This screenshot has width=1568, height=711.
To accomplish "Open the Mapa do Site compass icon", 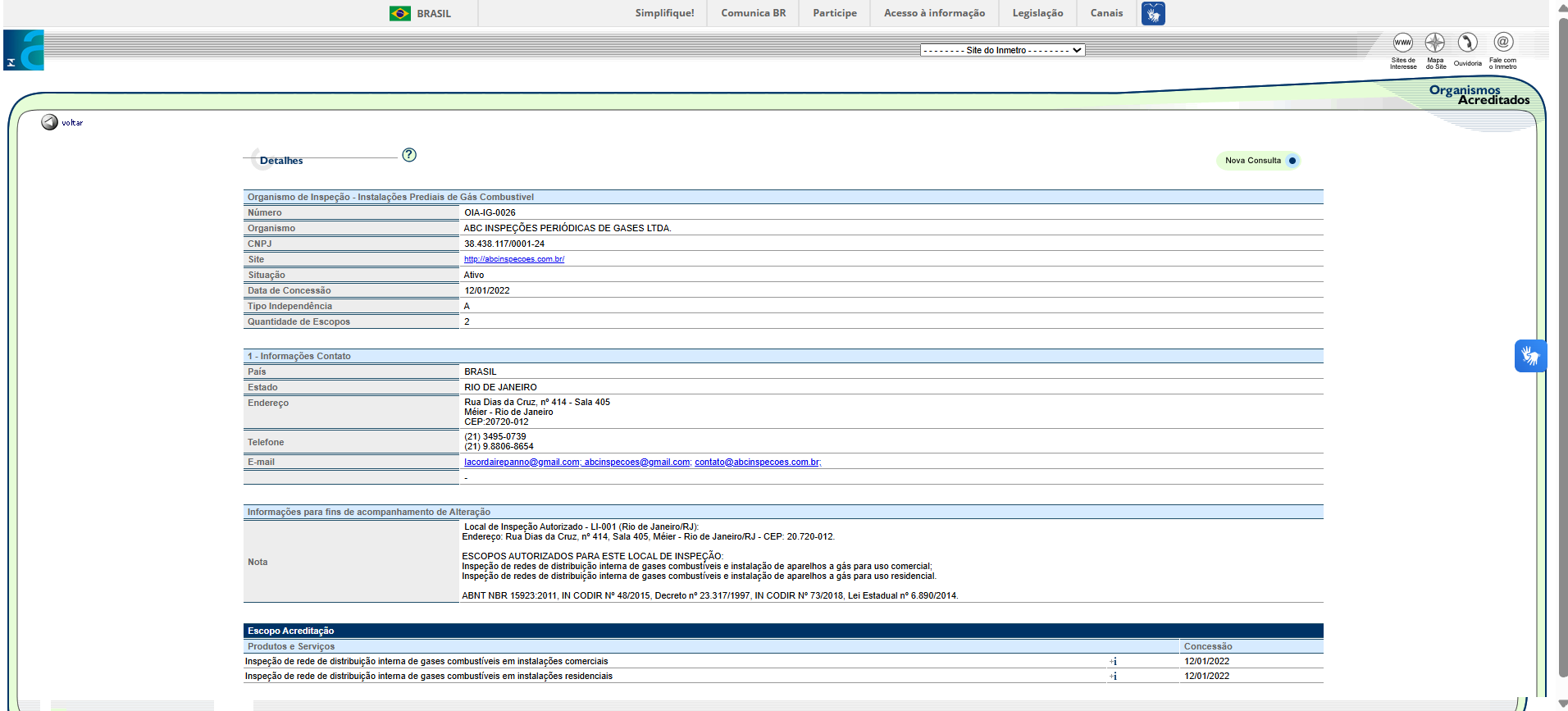I will pyautogui.click(x=1434, y=43).
